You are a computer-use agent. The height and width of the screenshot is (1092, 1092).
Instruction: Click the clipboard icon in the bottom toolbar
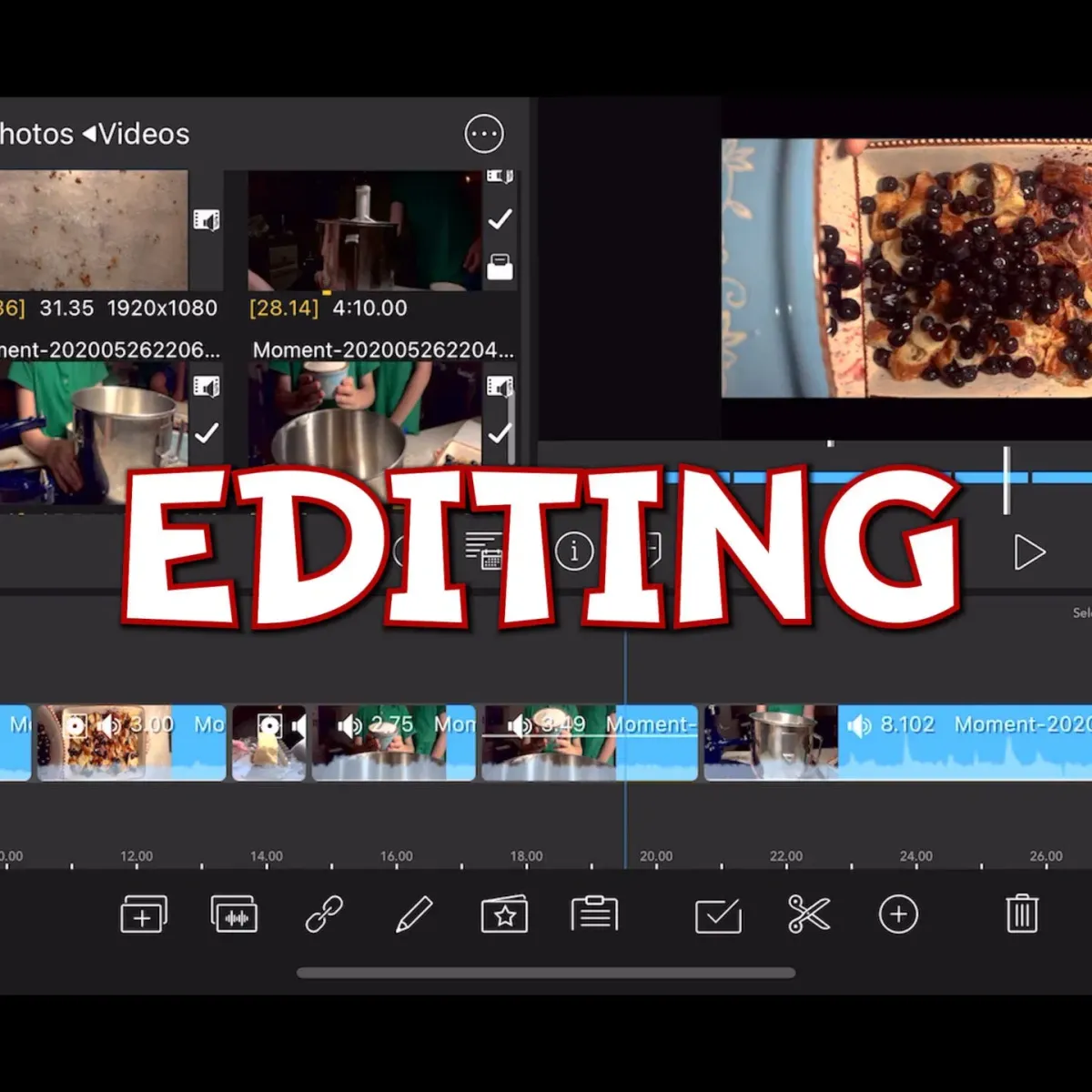click(x=594, y=915)
